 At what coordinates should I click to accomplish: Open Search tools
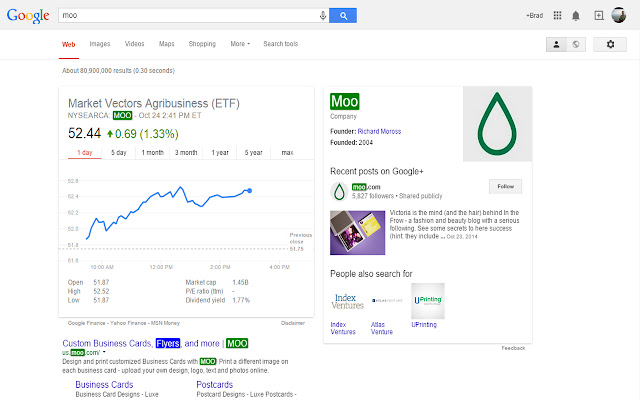point(280,44)
